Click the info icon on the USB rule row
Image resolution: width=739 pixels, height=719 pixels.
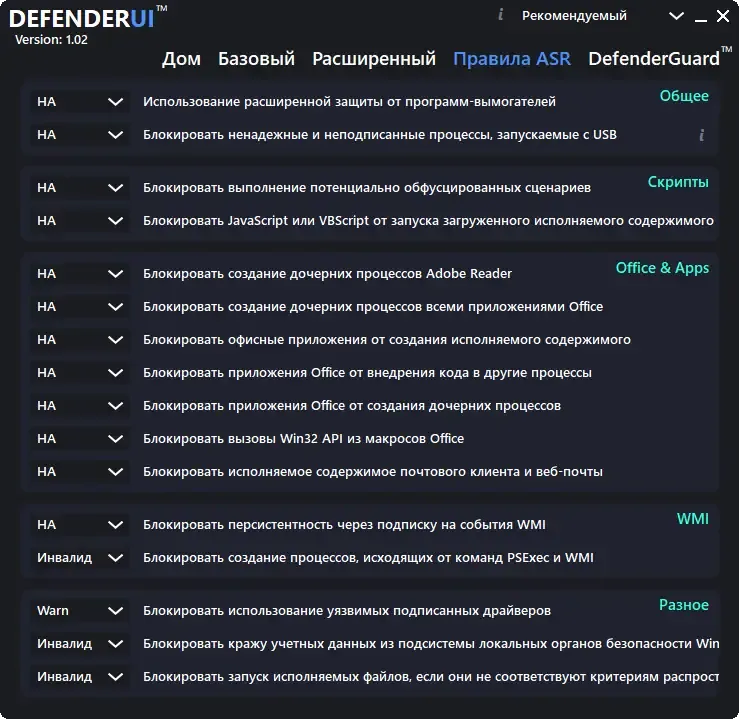[x=702, y=135]
